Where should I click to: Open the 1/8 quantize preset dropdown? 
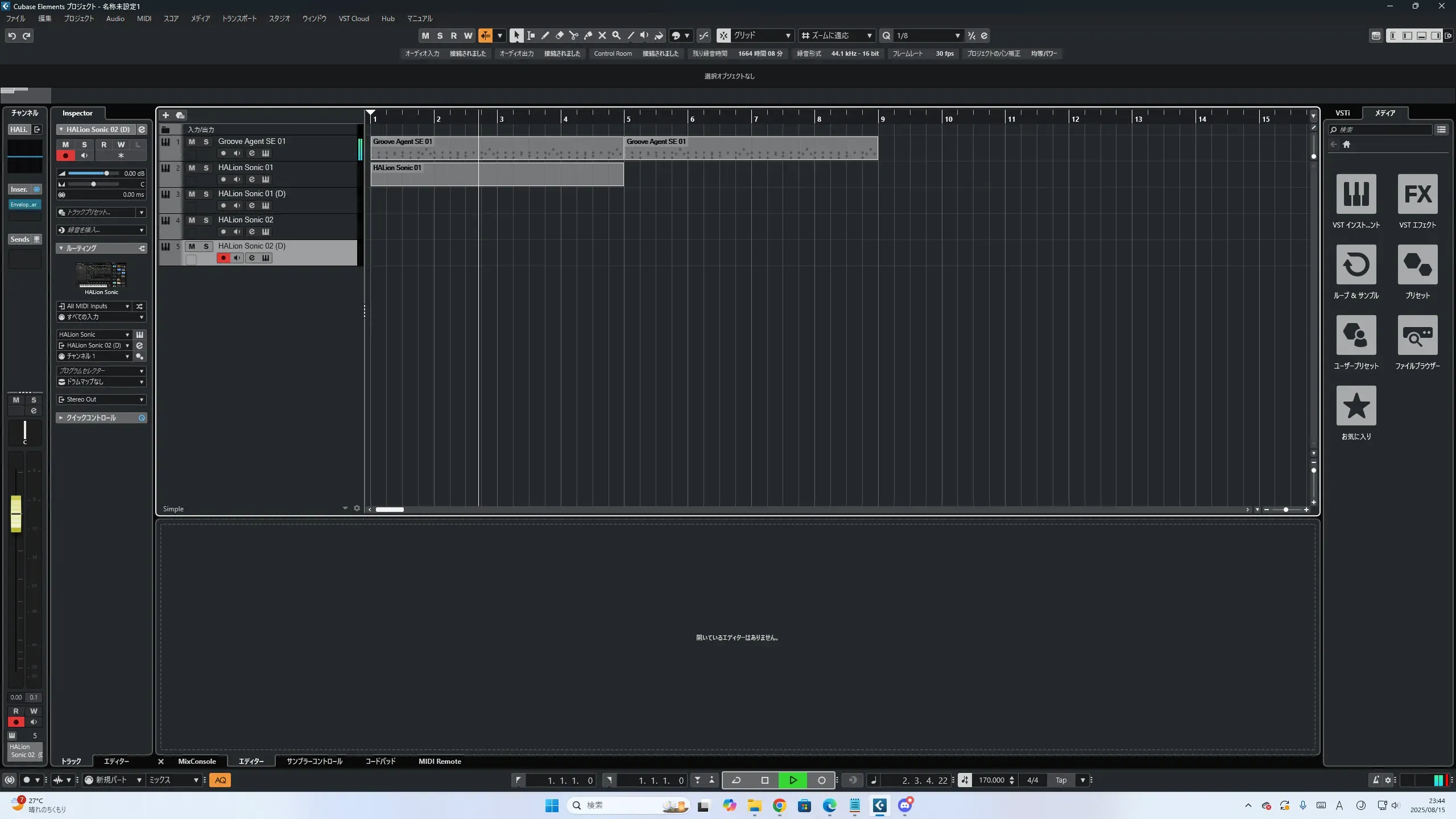pos(928,36)
